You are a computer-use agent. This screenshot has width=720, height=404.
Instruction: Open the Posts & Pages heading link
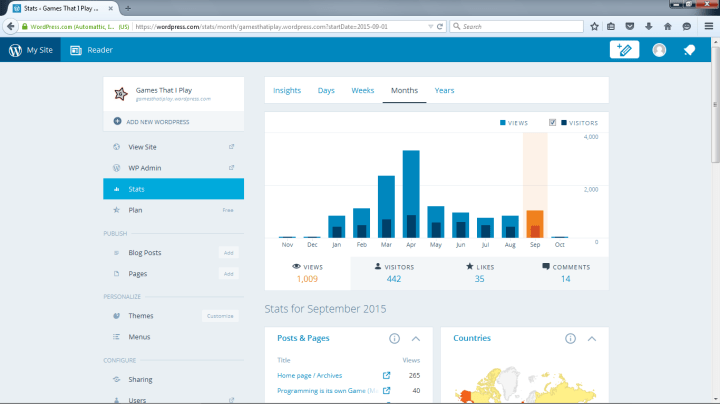click(303, 338)
